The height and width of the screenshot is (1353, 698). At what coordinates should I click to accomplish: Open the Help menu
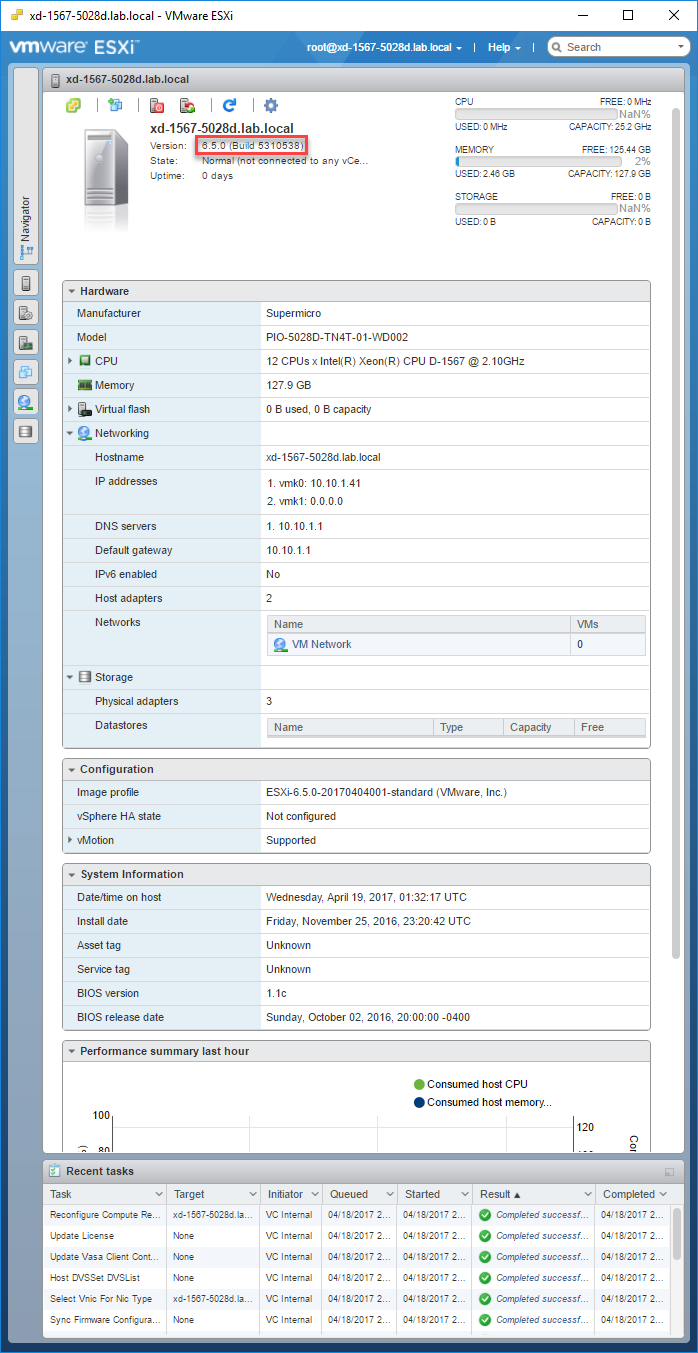[504, 47]
